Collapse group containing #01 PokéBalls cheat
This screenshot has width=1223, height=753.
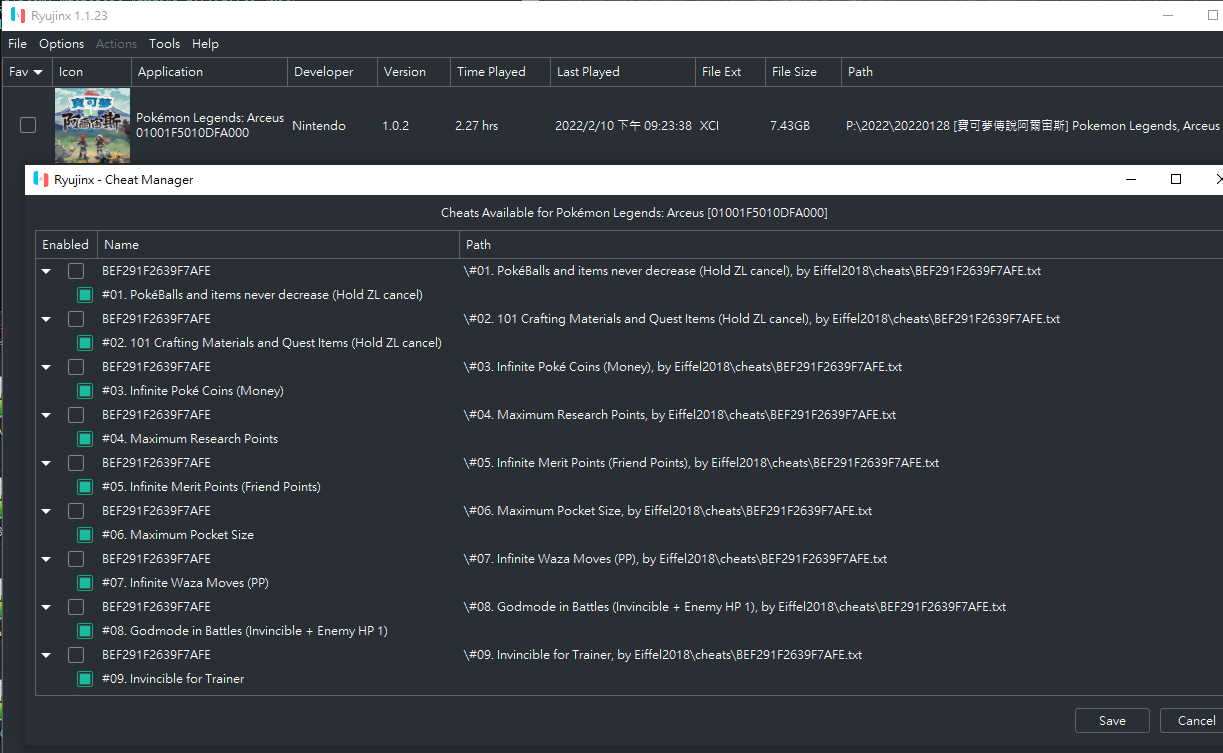click(46, 271)
